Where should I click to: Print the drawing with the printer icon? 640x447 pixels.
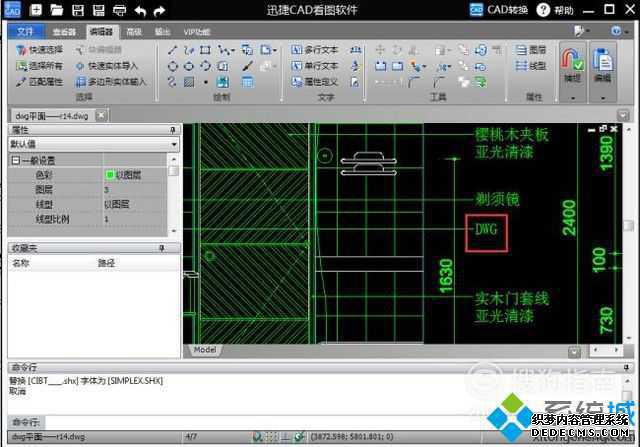[119, 10]
